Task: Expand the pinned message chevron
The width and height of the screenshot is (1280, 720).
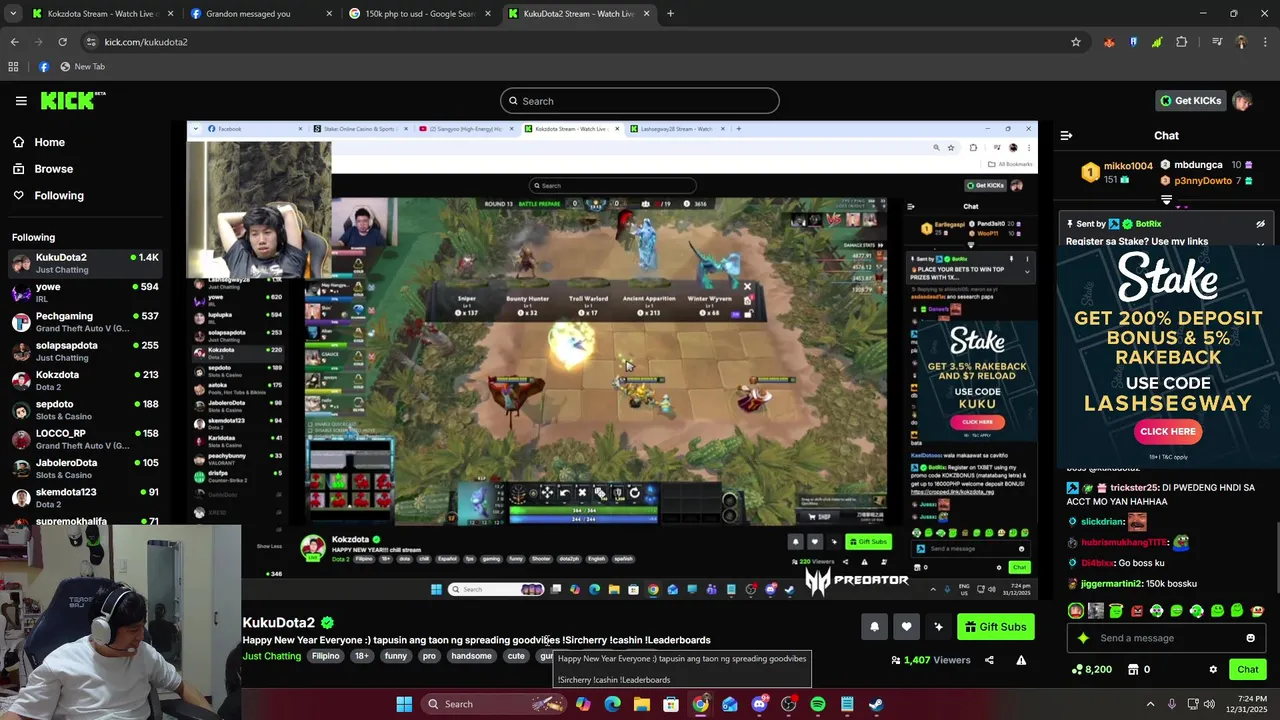Action: 1260,244
